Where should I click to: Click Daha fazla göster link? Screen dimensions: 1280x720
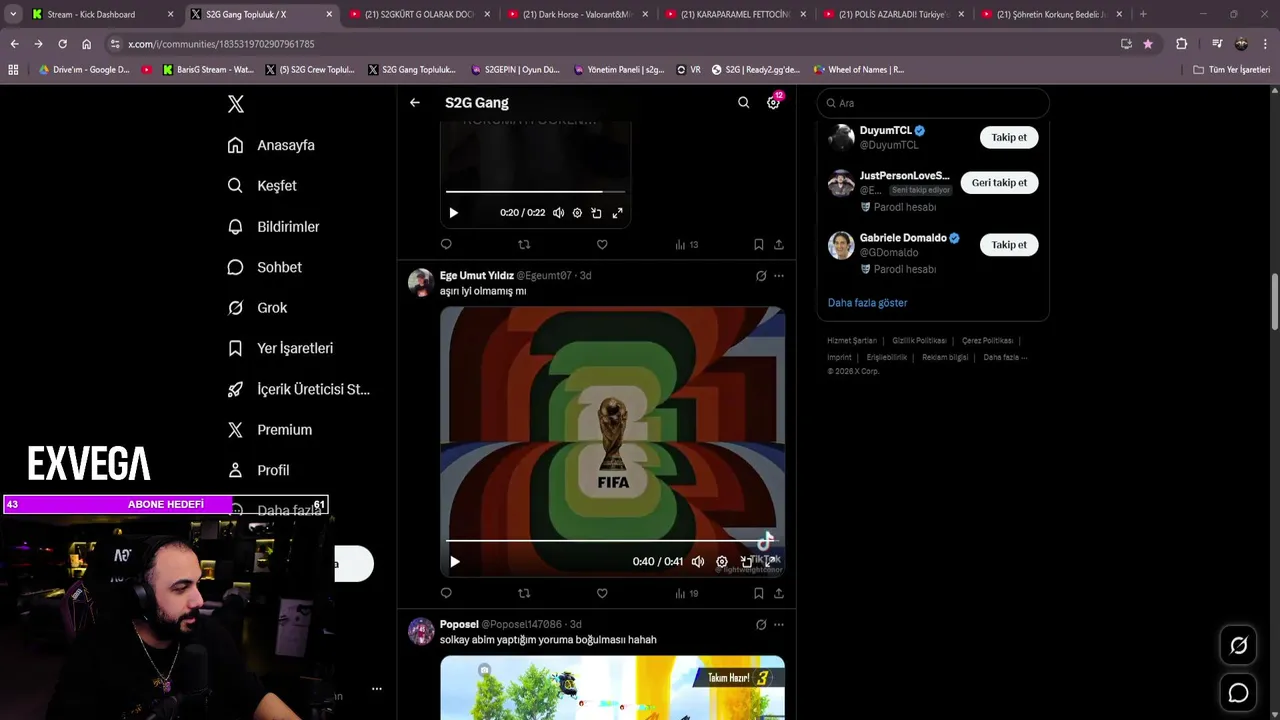tap(867, 303)
